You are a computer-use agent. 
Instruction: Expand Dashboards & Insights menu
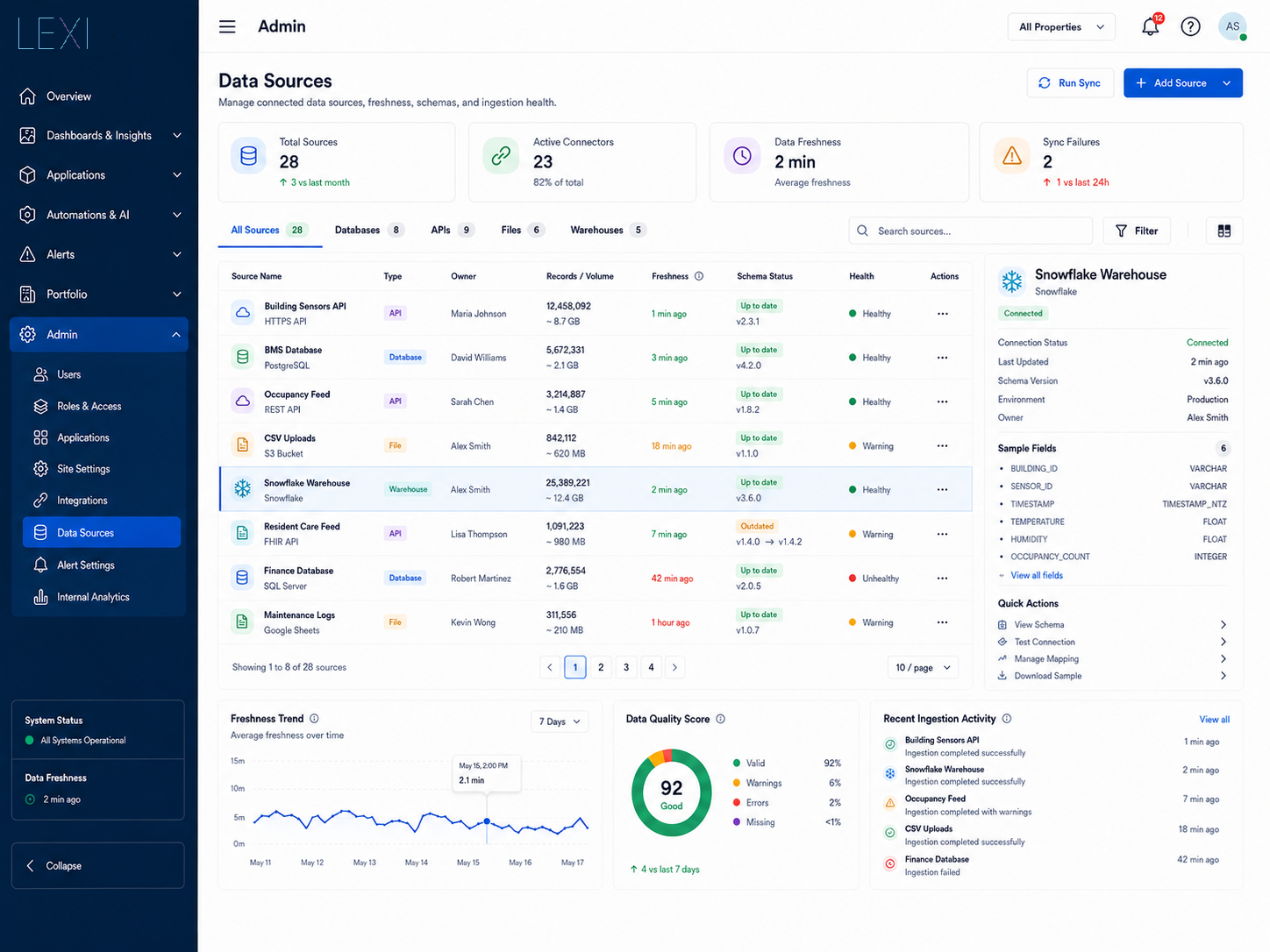(x=99, y=136)
